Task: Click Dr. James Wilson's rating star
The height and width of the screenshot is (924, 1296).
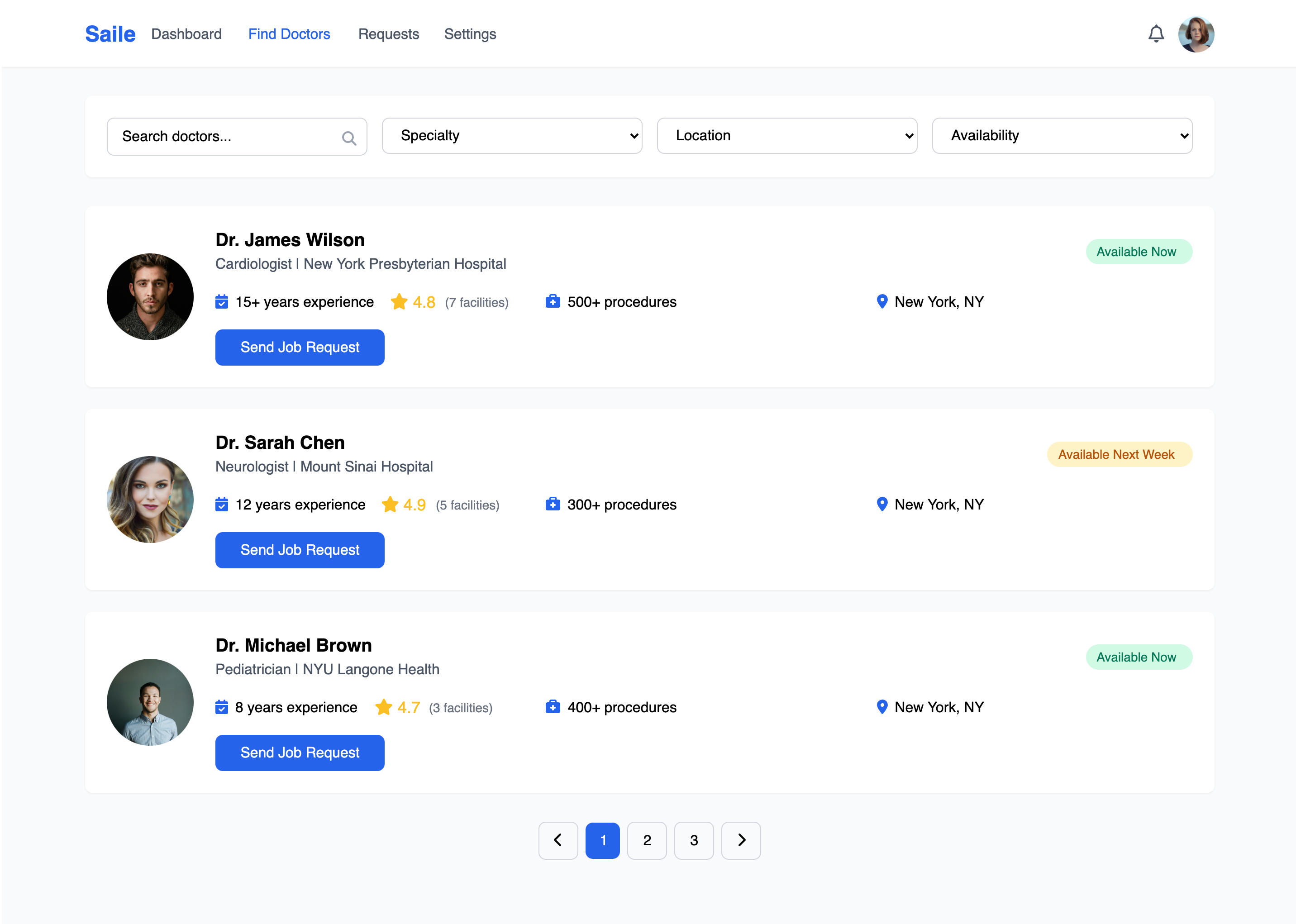Action: click(399, 301)
